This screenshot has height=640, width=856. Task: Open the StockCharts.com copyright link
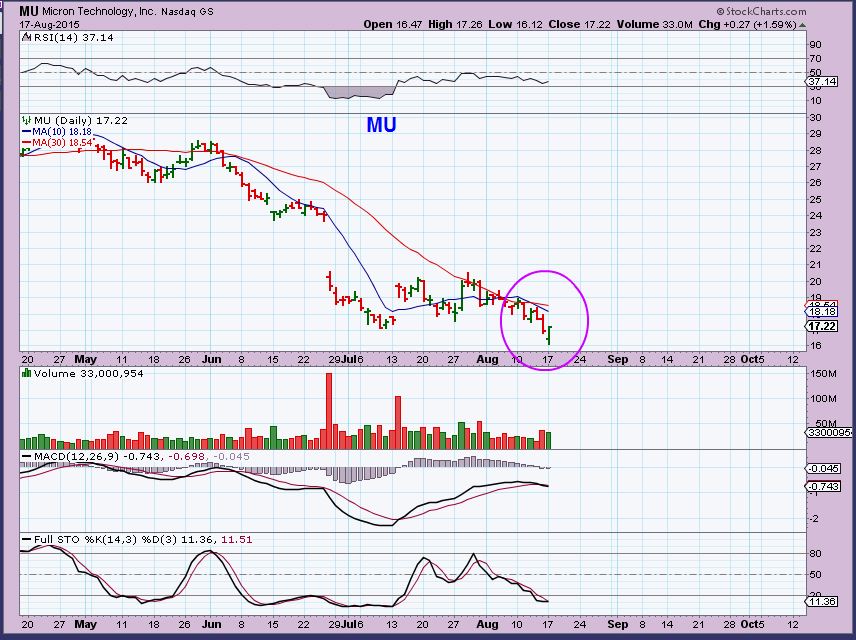click(761, 11)
